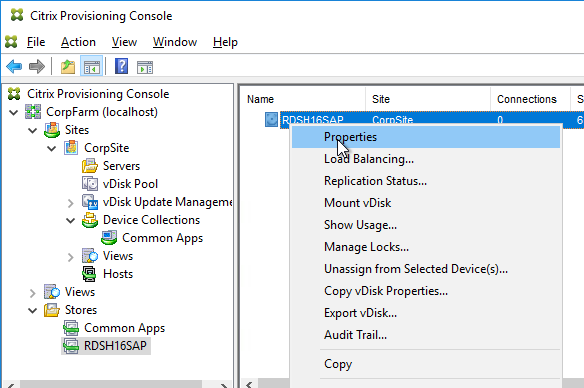The width and height of the screenshot is (584, 388).
Task: Choose Manage Locks... menu entry
Action: point(426,247)
